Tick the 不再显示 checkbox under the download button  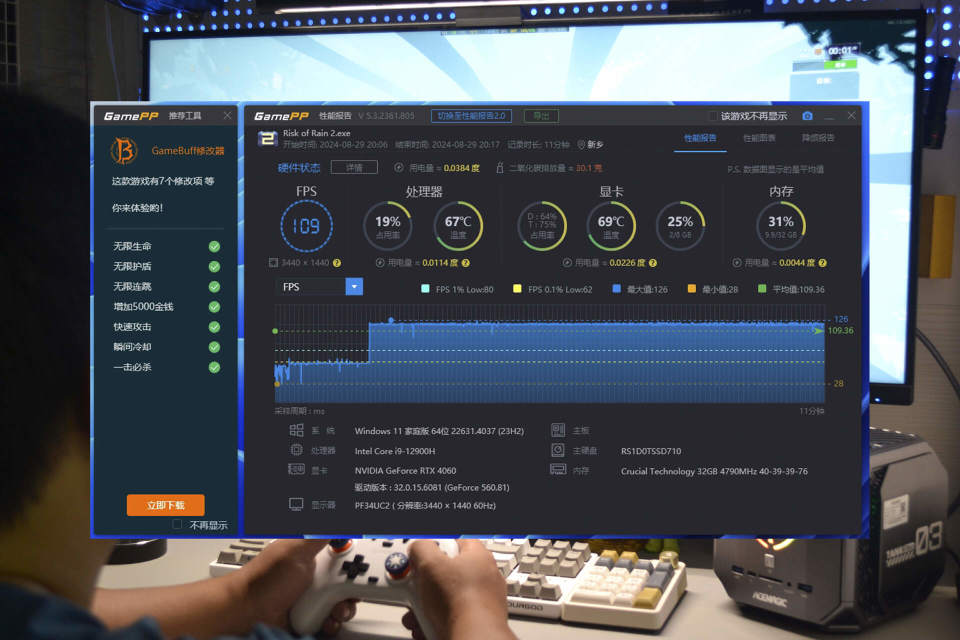coord(177,524)
